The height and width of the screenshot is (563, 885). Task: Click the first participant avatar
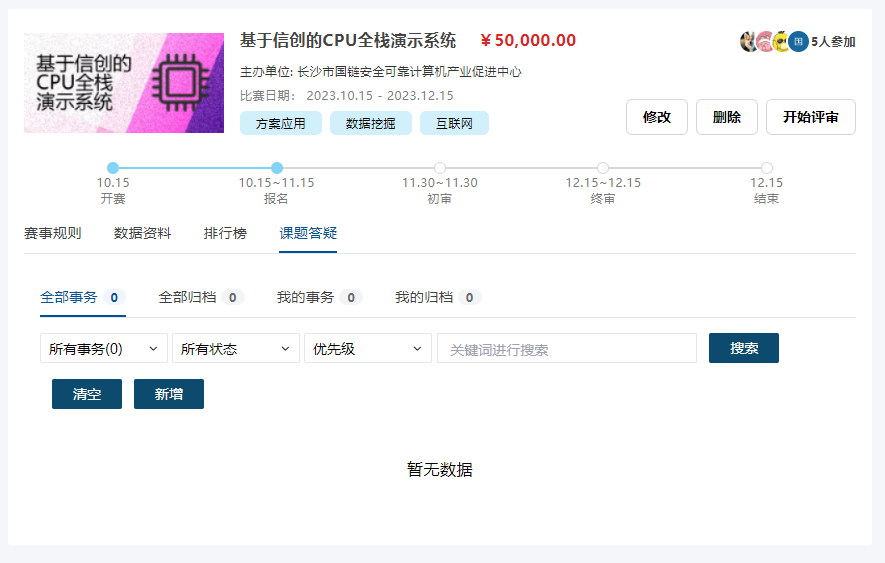748,41
